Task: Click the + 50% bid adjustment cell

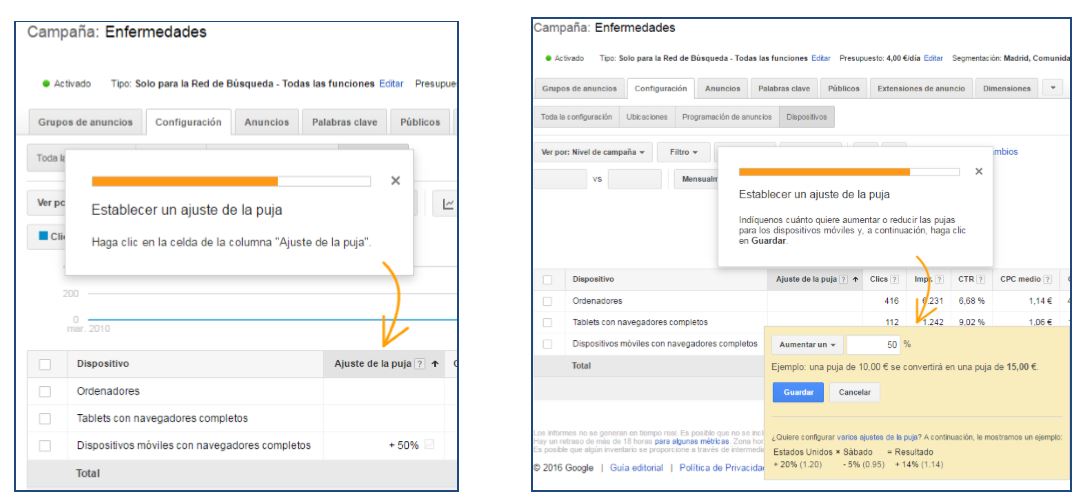Action: coord(384,446)
